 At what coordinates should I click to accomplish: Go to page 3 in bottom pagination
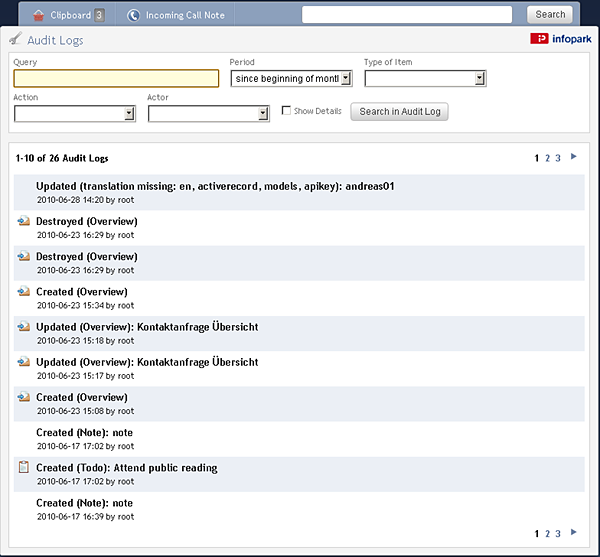click(558, 534)
